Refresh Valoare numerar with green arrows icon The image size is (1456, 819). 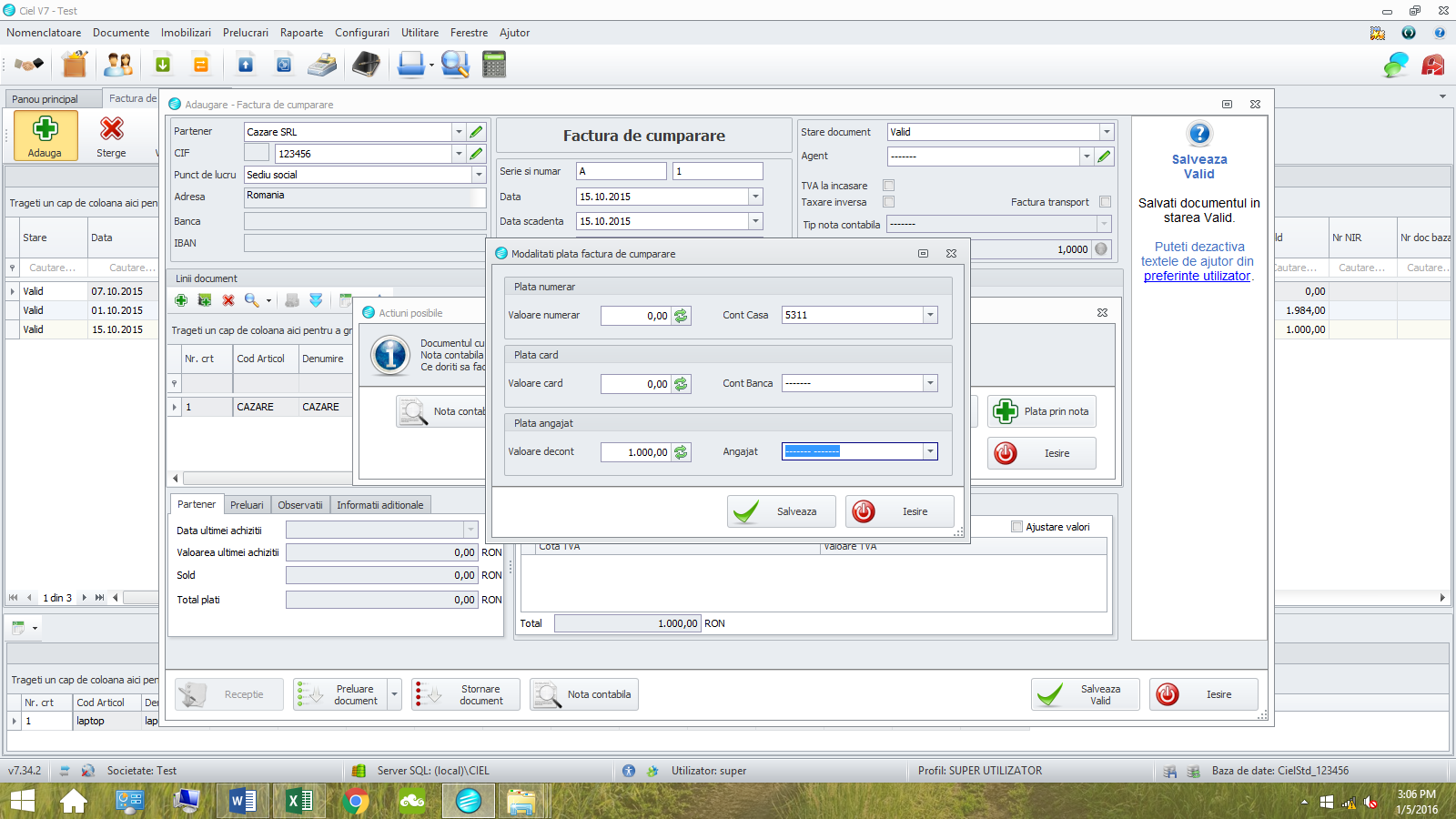pos(681,316)
